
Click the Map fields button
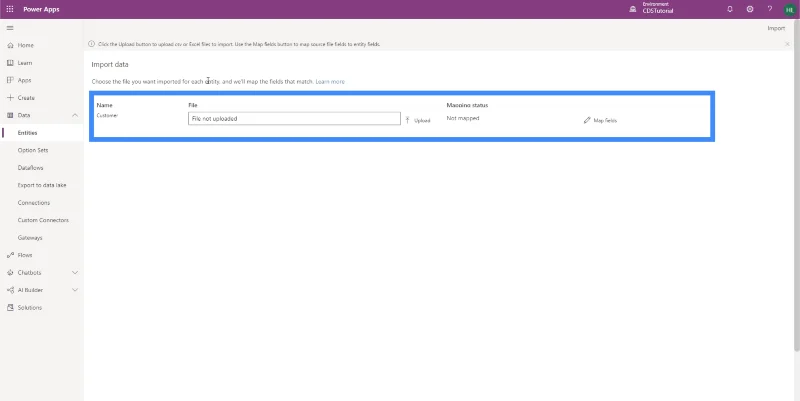[x=600, y=120]
